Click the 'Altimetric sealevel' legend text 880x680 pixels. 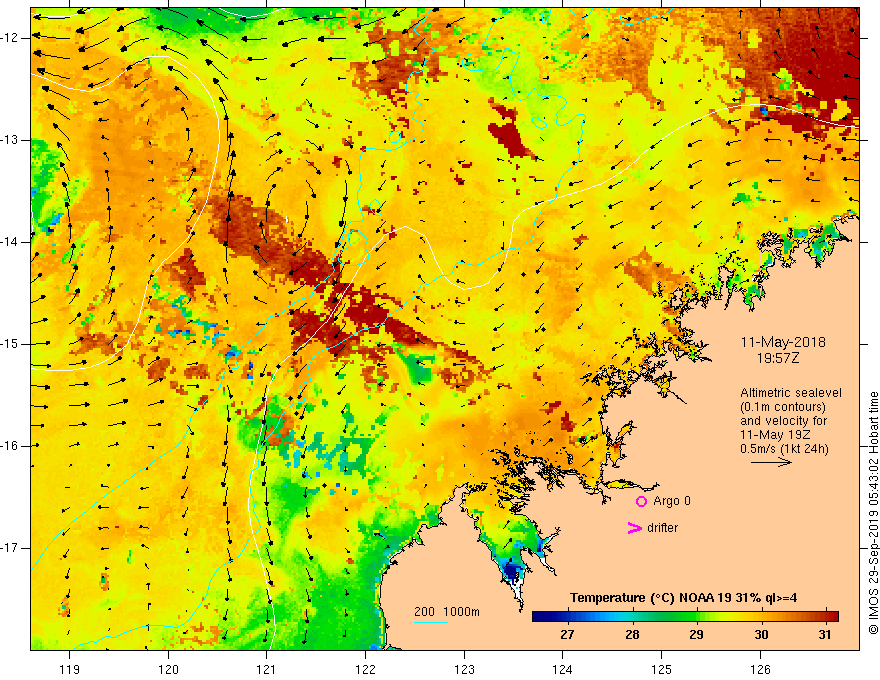click(791, 393)
